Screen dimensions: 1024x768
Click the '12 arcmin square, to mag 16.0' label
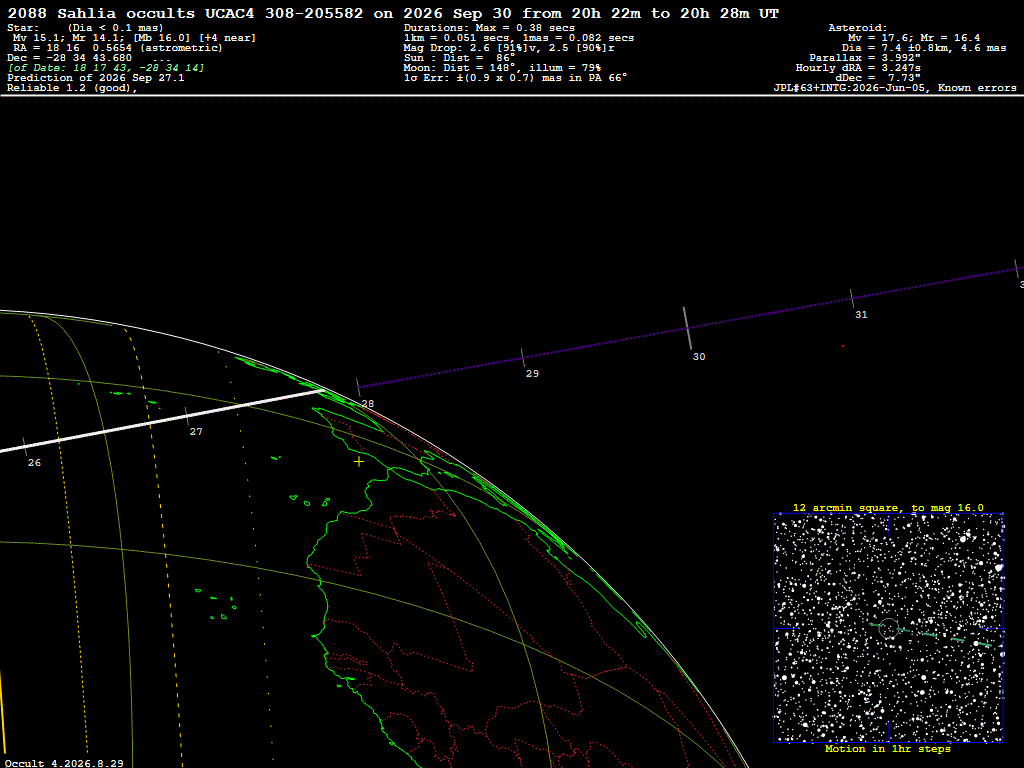click(x=888, y=507)
